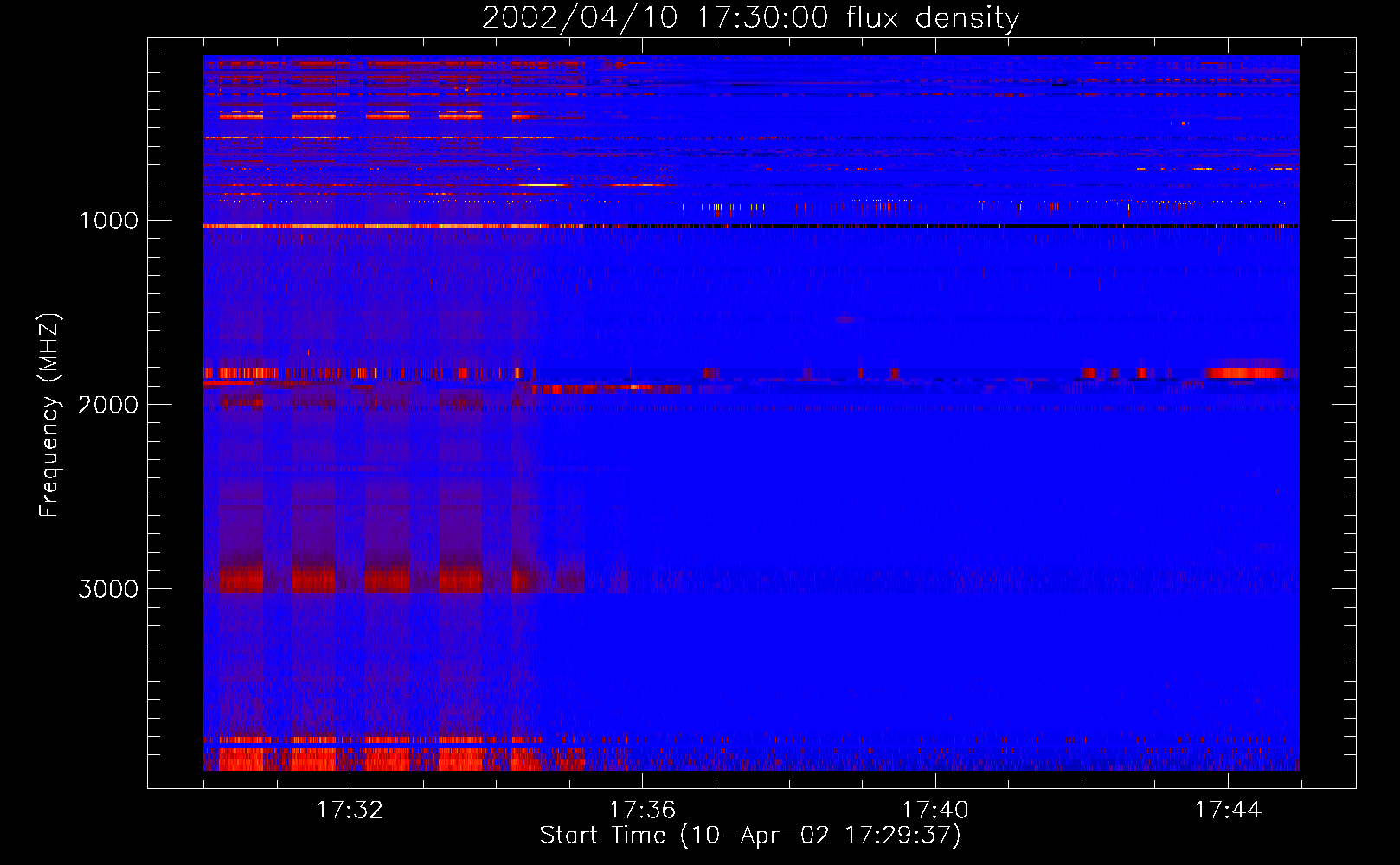1400x865 pixels.
Task: Click the 17:44 time tick label
Action: (1228, 811)
